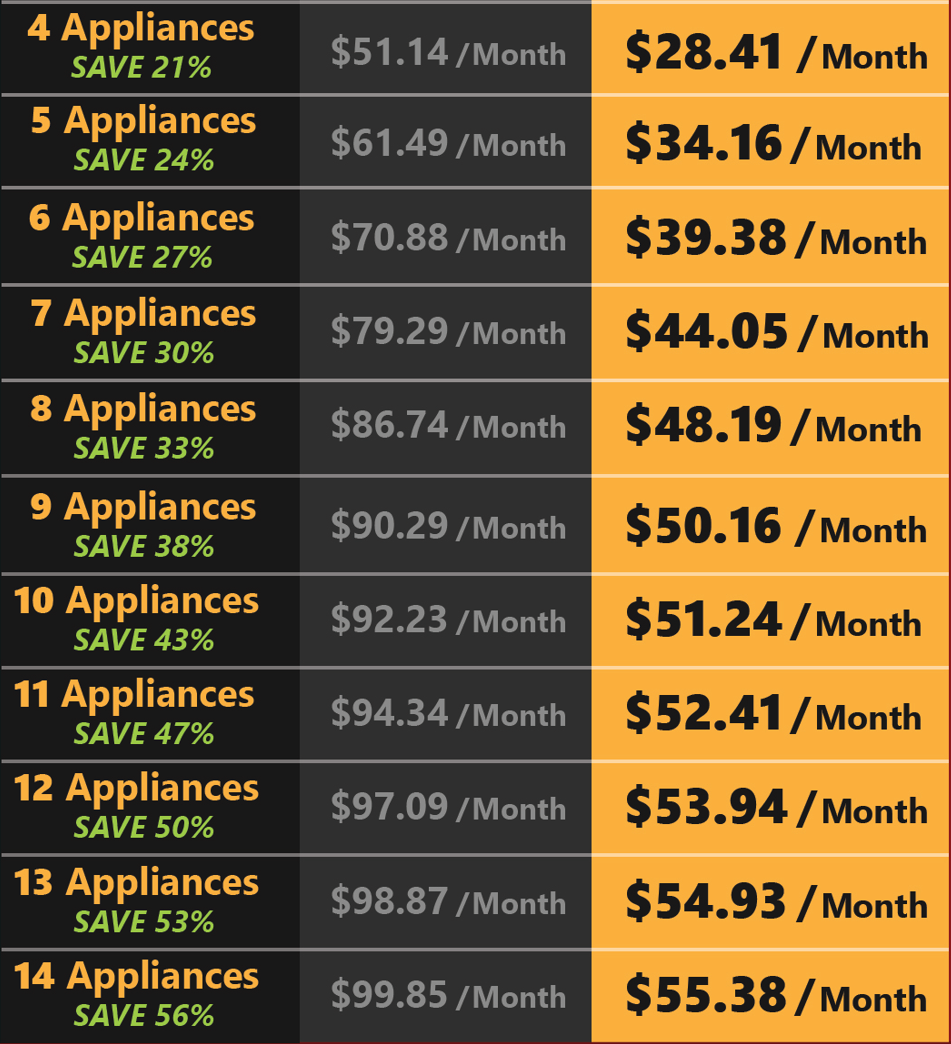Select the $39.38 per month price cell
Viewport: 951px width, 1044px height.
click(775, 239)
